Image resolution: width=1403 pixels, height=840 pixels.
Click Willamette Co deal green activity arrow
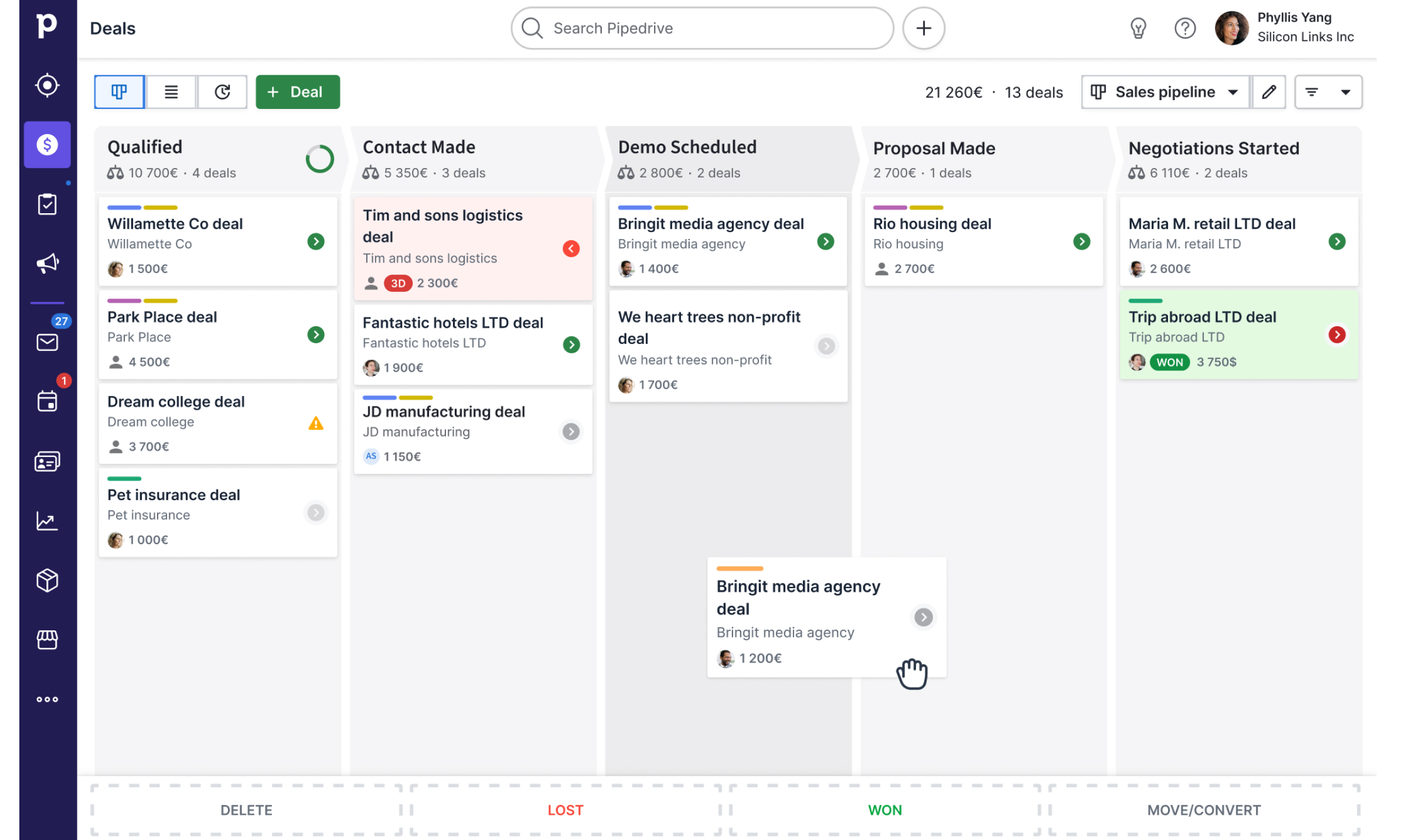coord(316,241)
